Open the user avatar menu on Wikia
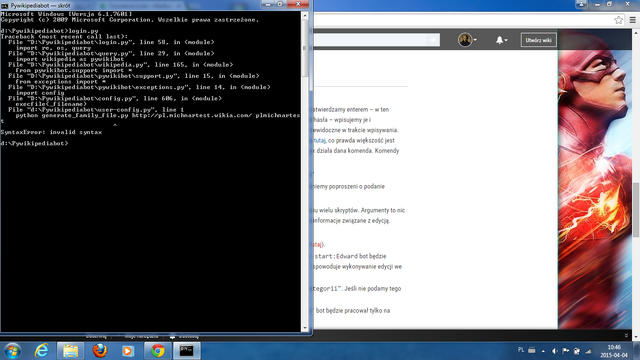 click(x=467, y=40)
